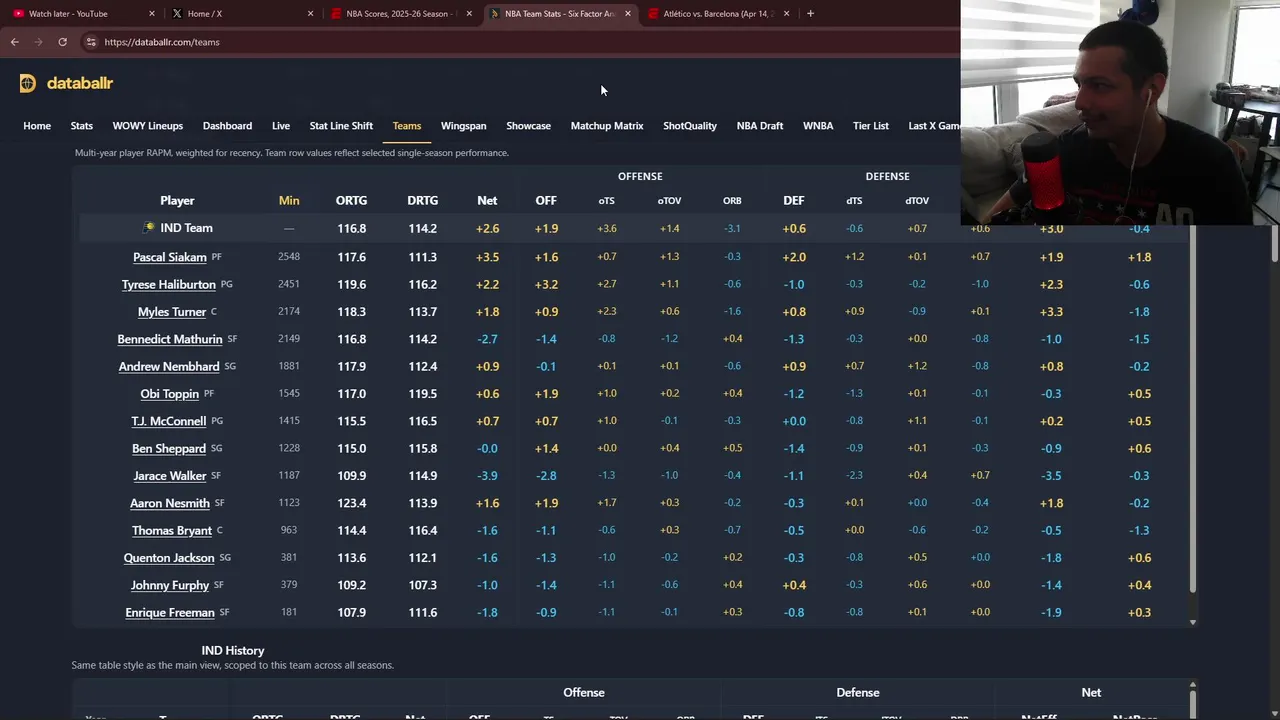Go back with browser back arrow
Screen dimensions: 1280x720
click(14, 42)
